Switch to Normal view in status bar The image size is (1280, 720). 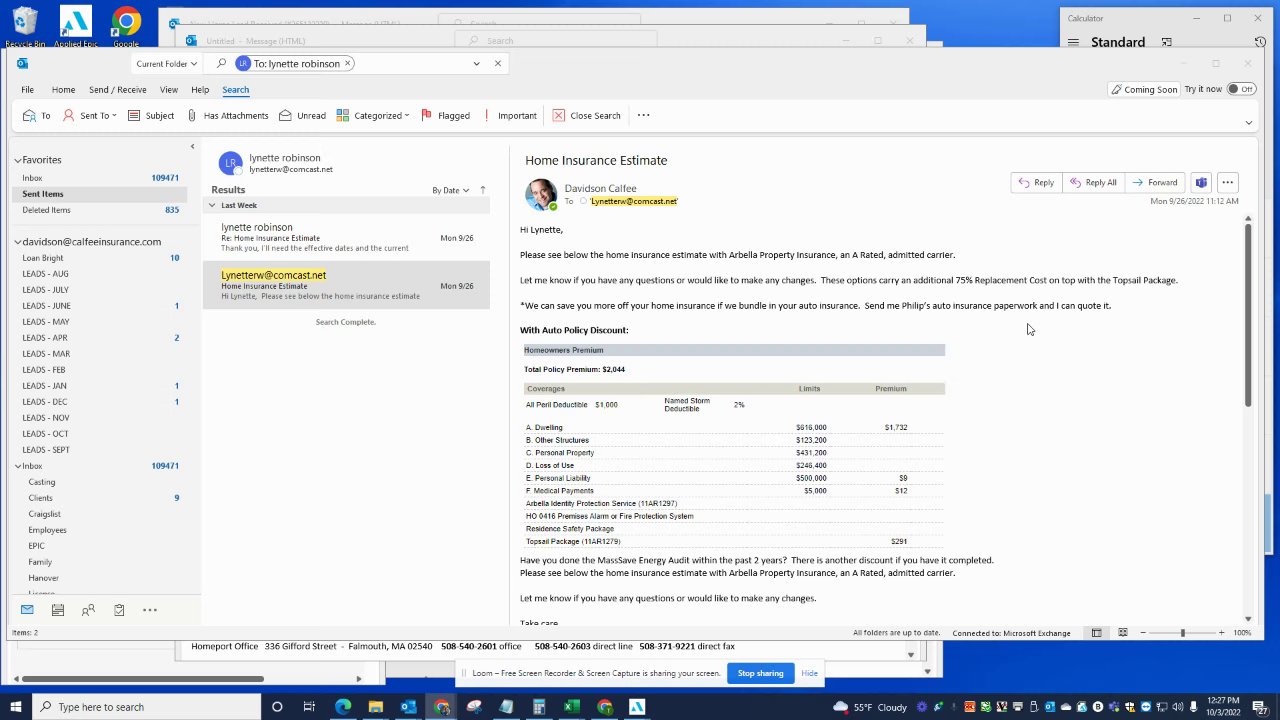1097,633
